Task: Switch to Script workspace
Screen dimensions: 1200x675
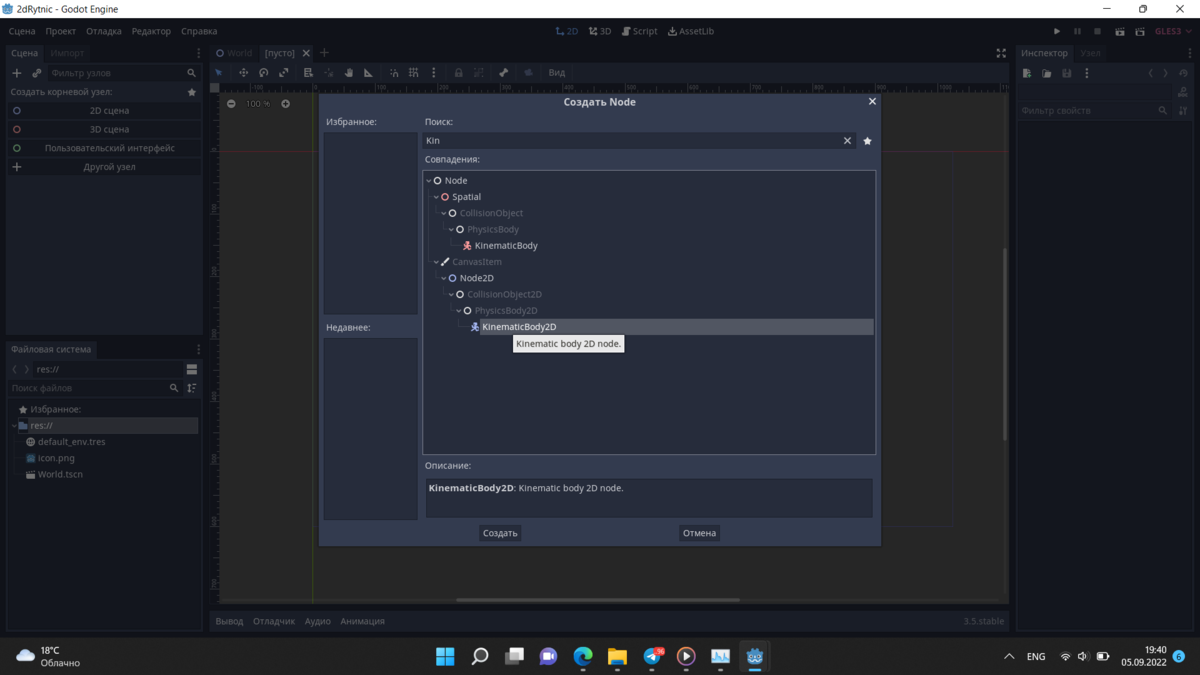Action: coord(639,32)
